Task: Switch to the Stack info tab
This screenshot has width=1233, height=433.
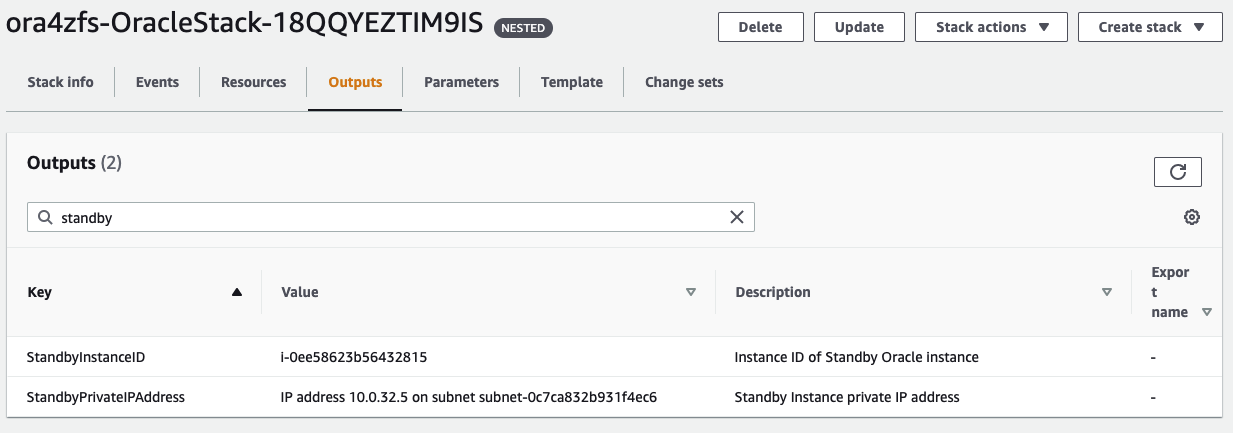Action: coord(60,82)
